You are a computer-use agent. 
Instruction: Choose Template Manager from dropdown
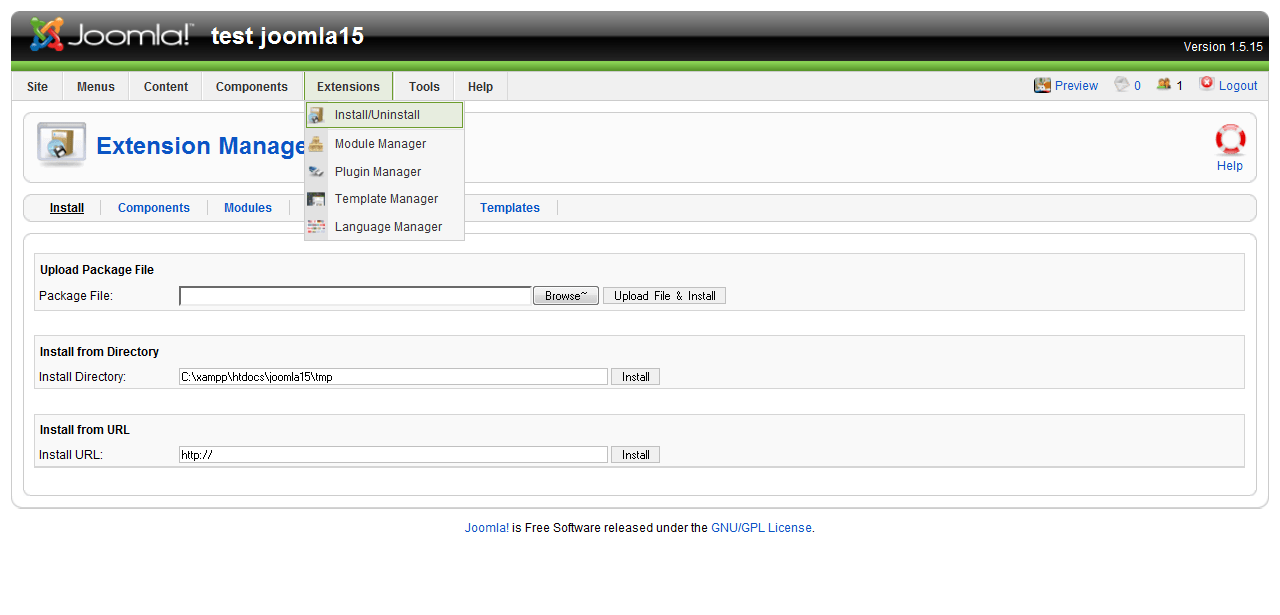click(384, 199)
